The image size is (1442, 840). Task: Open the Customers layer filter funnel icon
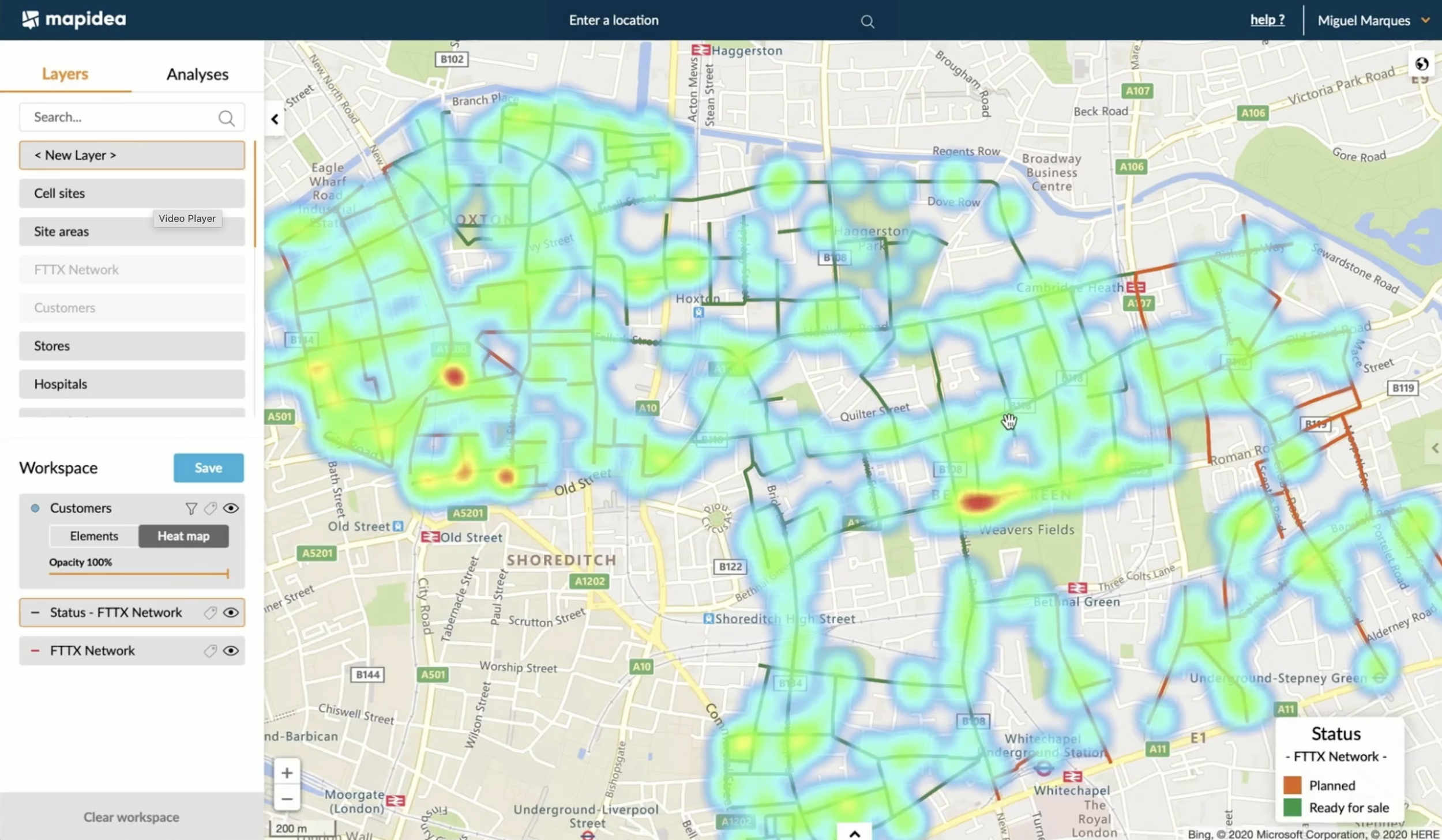point(191,508)
